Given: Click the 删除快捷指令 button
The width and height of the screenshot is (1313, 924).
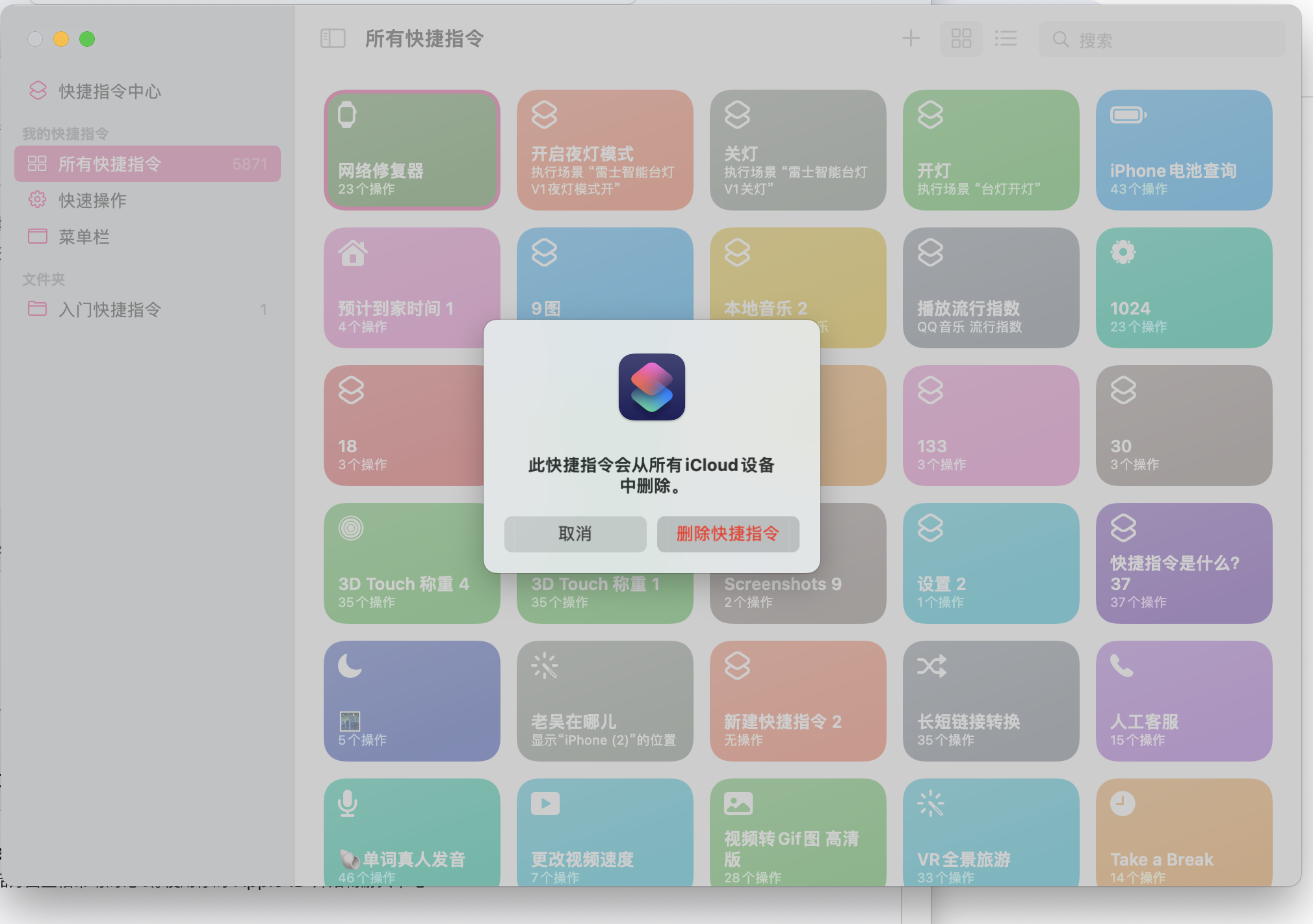Looking at the screenshot, I should pyautogui.click(x=727, y=534).
